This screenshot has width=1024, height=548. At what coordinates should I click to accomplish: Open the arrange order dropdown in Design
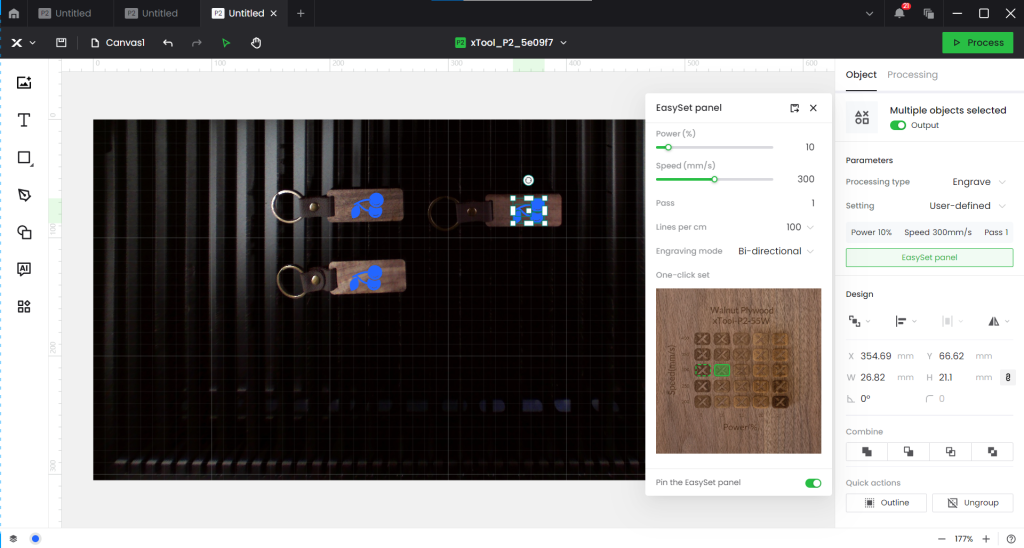858,321
